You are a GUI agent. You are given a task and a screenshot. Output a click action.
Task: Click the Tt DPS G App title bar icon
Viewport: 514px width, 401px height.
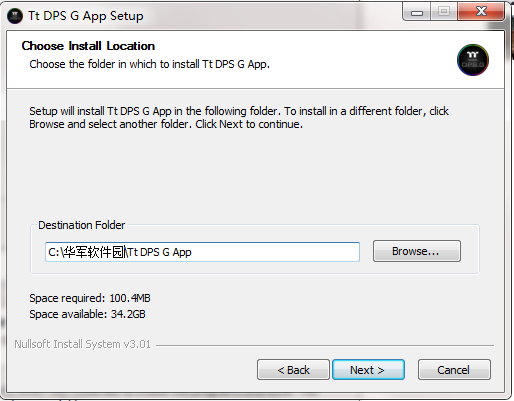[x=15, y=16]
